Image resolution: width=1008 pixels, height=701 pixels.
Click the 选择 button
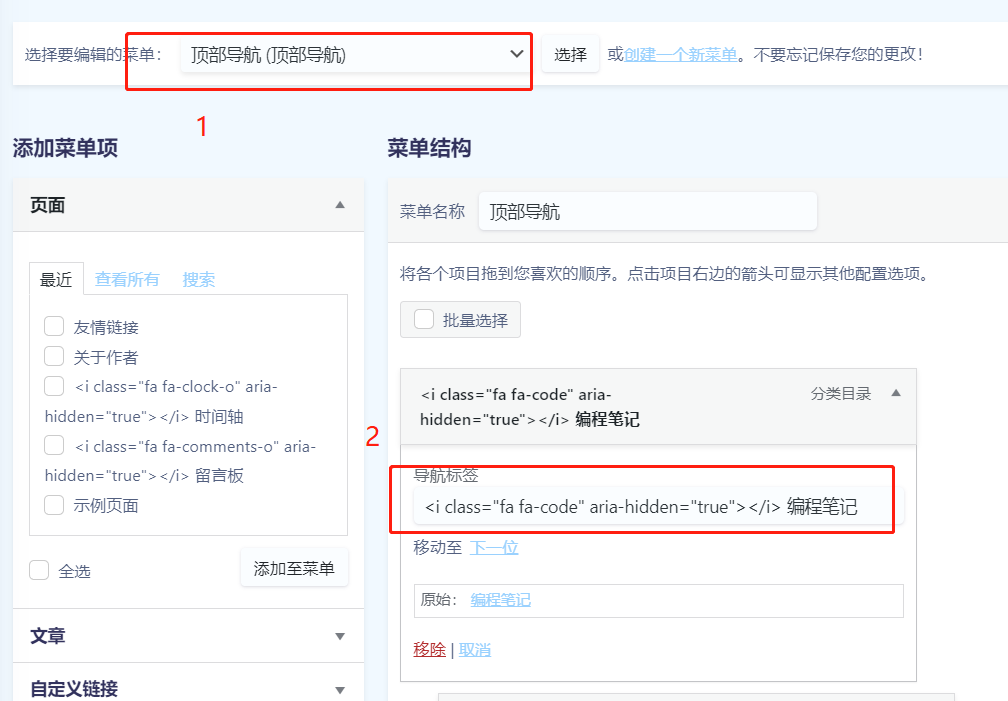click(570, 54)
